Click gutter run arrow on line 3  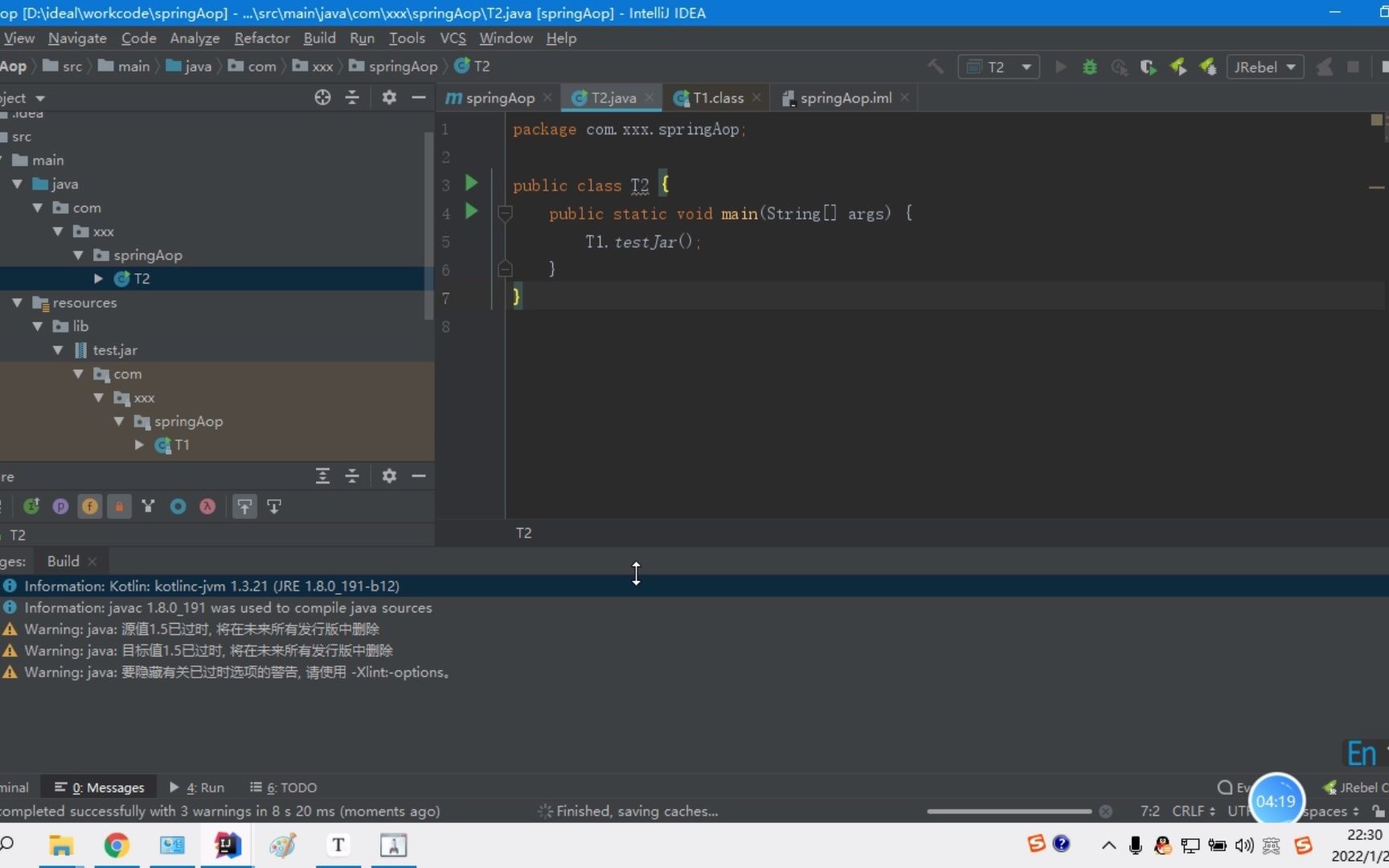pyautogui.click(x=472, y=183)
